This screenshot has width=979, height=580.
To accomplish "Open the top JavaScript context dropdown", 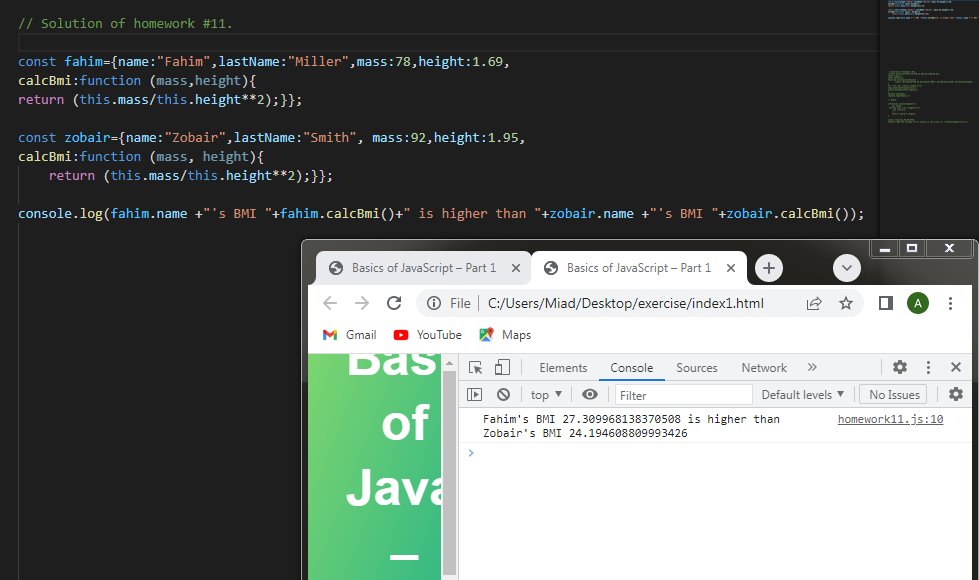I will 546,395.
